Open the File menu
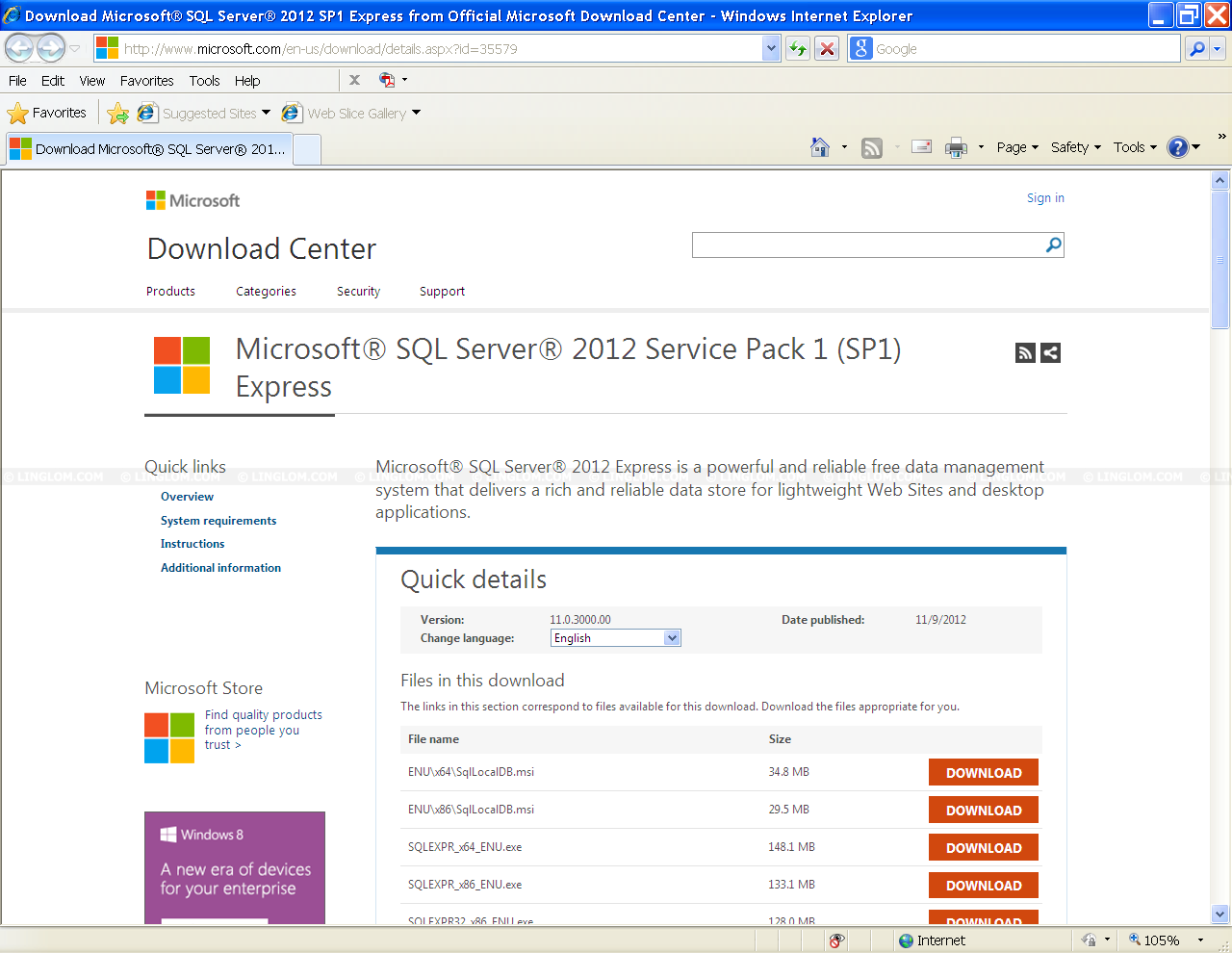 pos(17,81)
